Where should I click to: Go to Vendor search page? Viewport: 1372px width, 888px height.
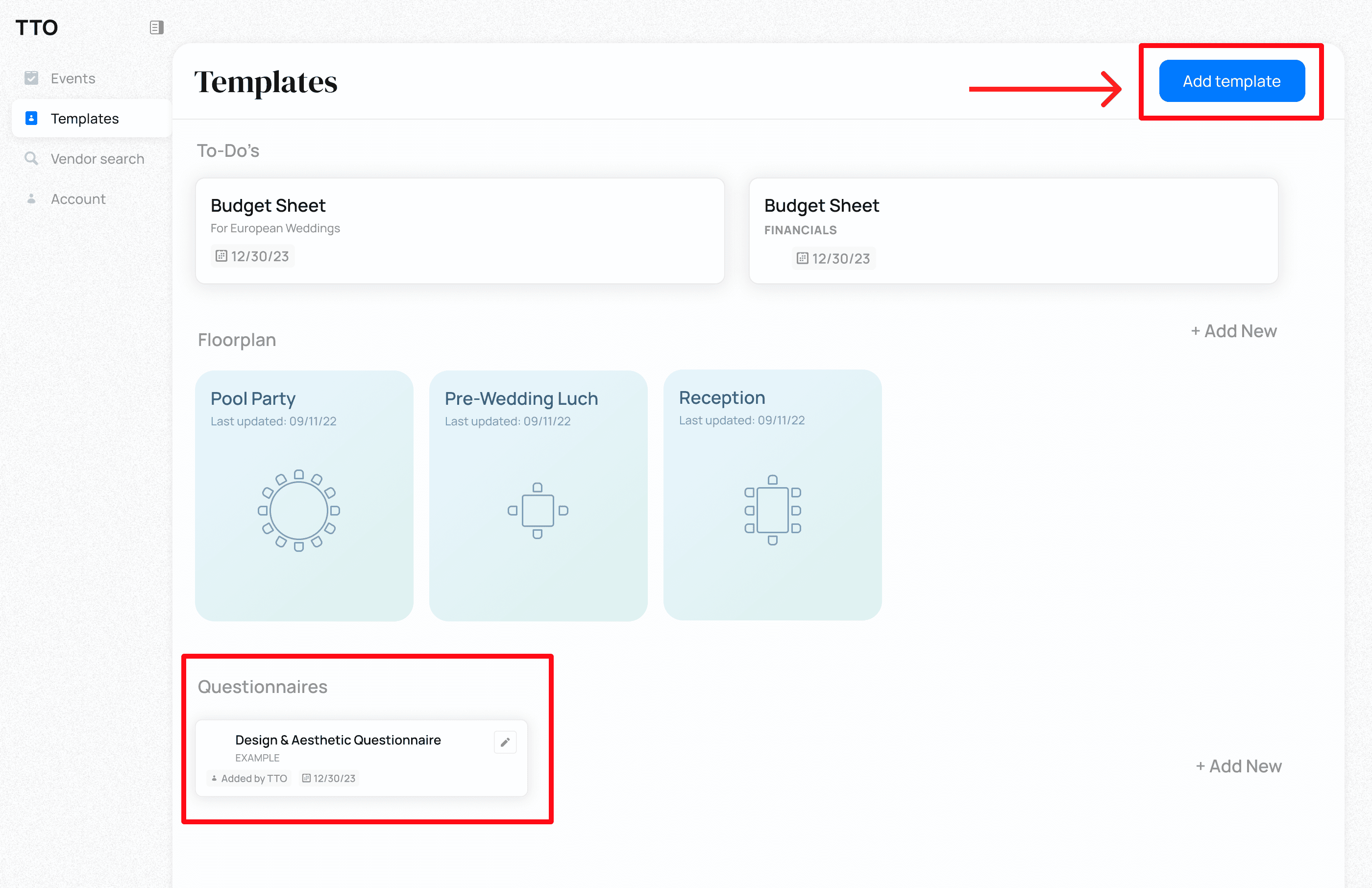(x=98, y=159)
